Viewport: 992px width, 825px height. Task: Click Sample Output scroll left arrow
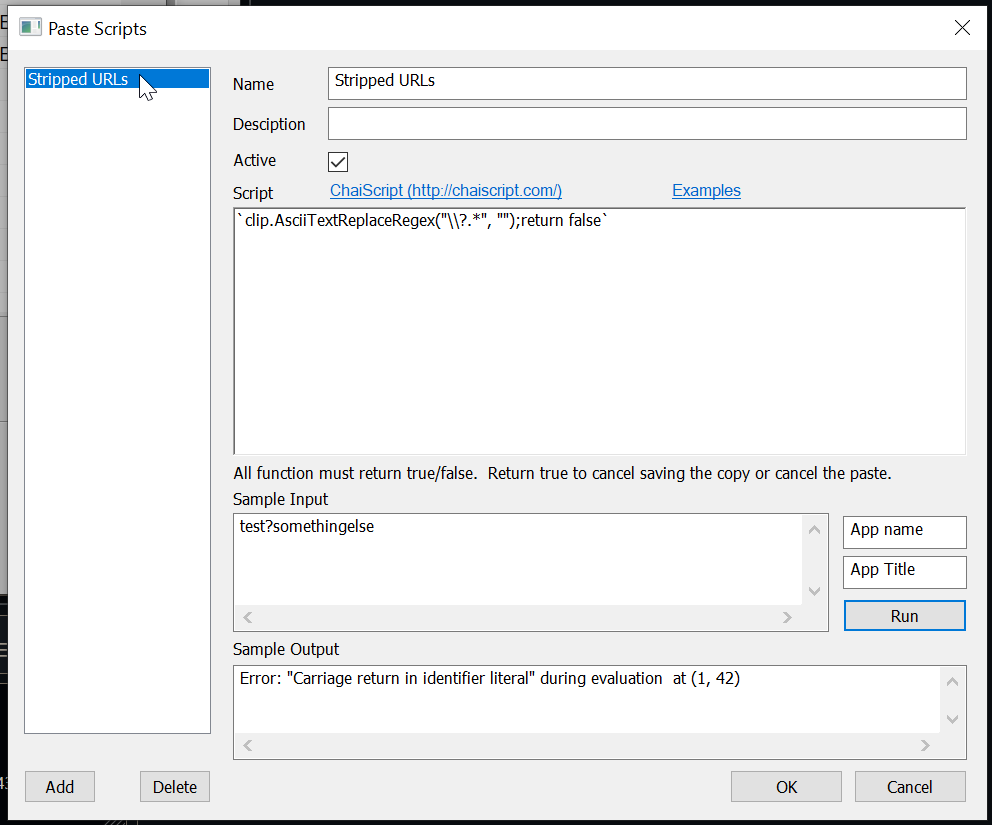click(x=248, y=746)
